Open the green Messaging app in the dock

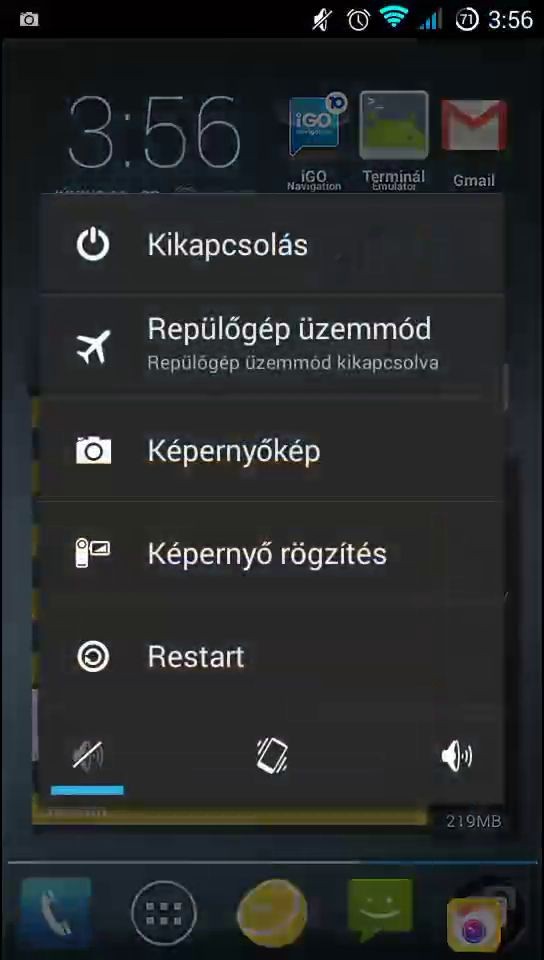(379, 909)
